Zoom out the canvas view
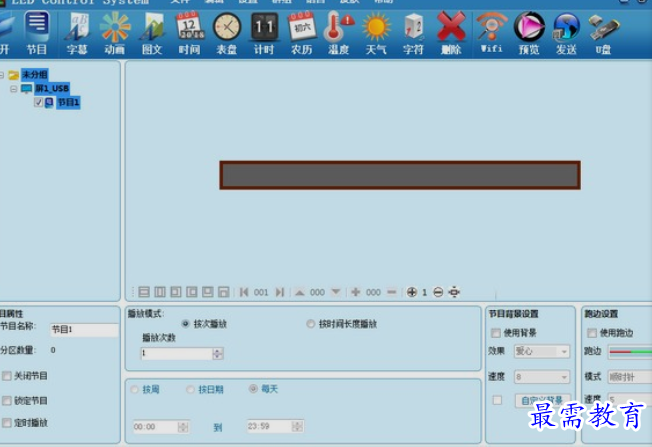 [438, 292]
